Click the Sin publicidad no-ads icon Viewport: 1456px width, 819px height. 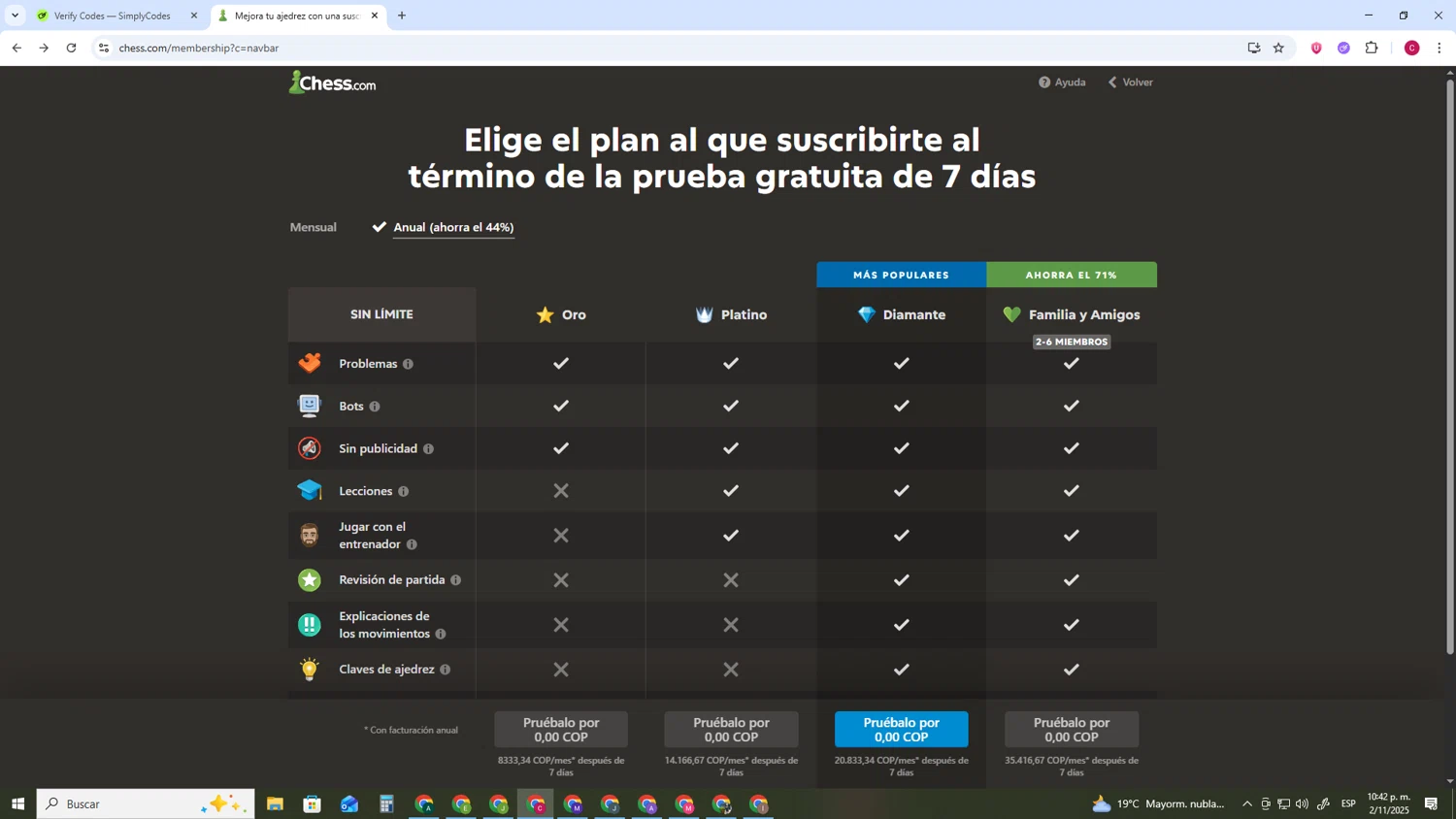310,448
